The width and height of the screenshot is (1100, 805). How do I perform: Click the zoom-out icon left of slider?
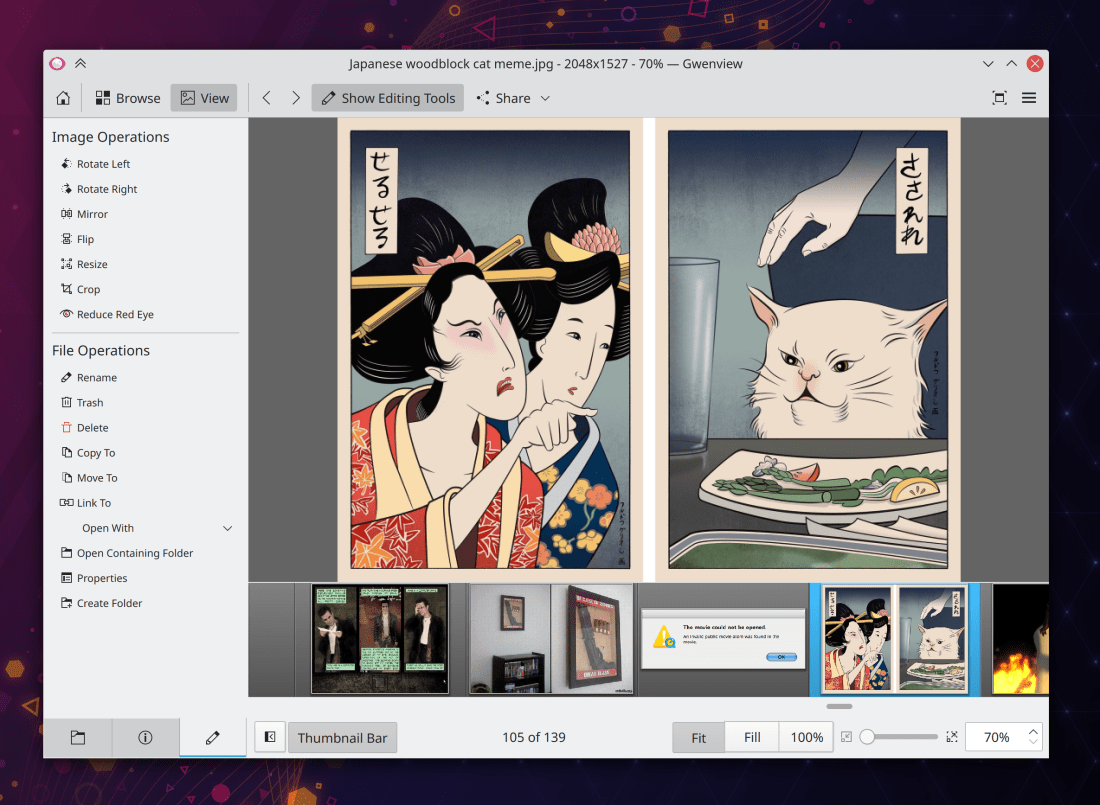846,738
